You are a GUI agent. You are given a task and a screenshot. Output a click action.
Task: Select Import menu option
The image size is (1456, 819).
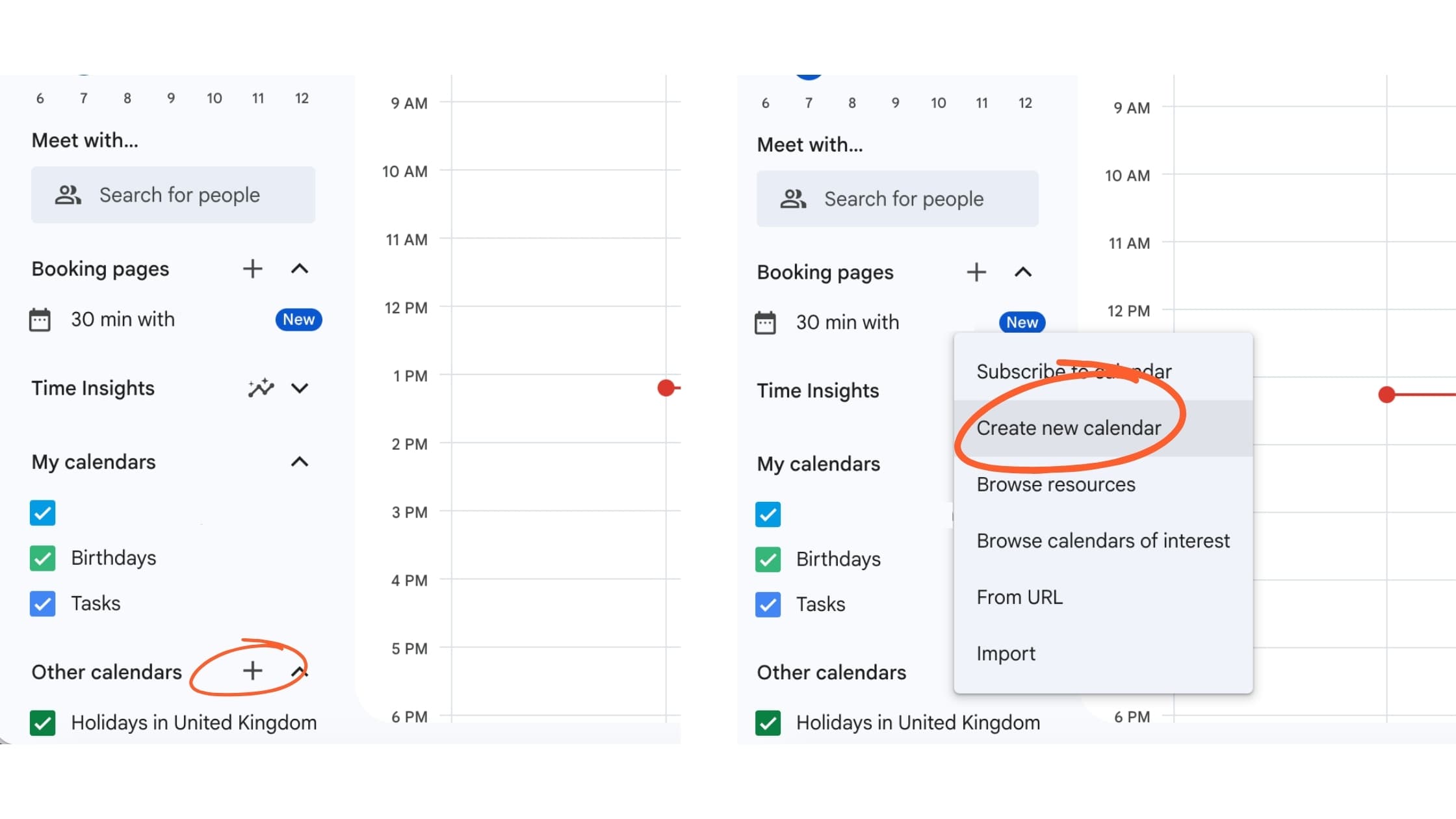click(x=1103, y=653)
